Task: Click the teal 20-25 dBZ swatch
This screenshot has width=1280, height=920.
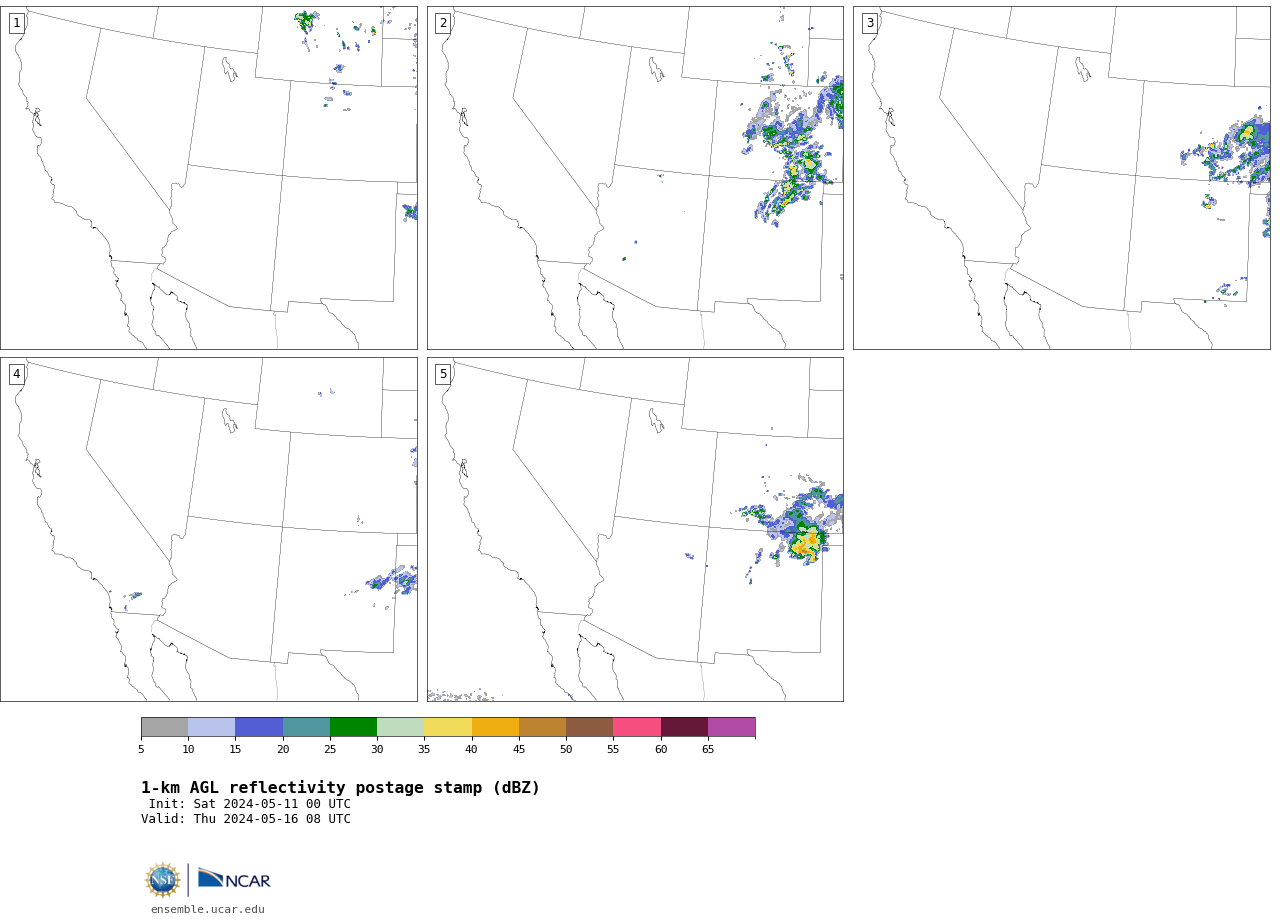Action: click(306, 727)
